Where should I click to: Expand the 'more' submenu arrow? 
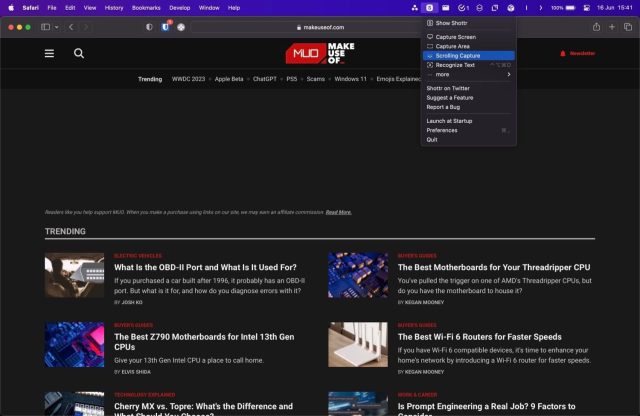tap(509, 74)
